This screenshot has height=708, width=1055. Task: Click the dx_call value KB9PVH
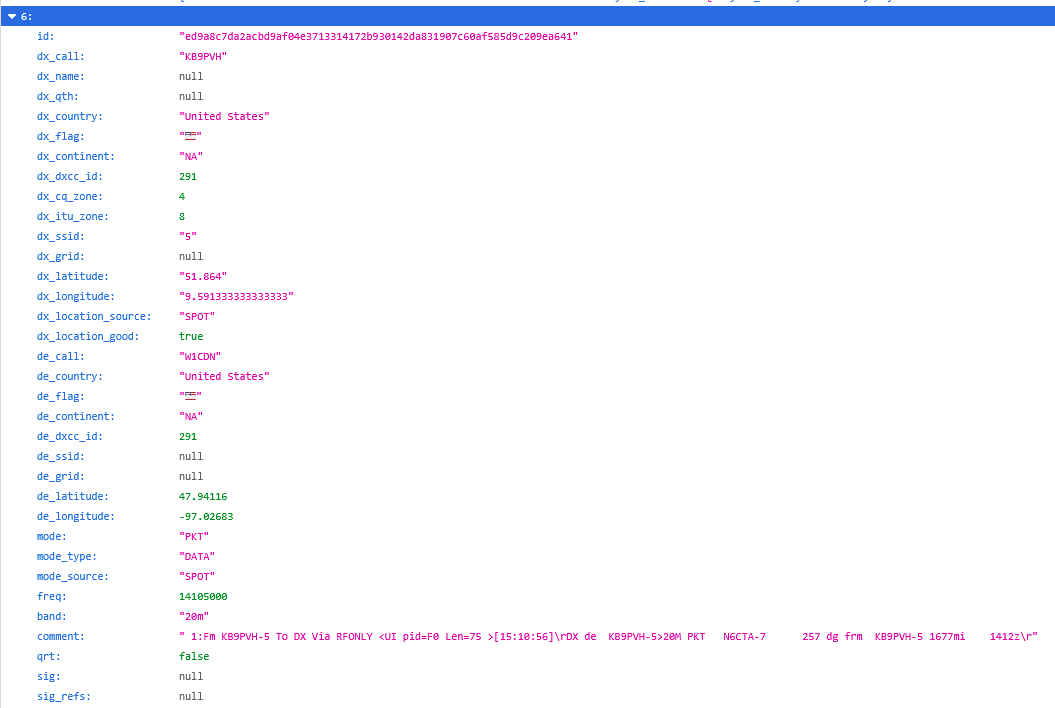tap(203, 57)
